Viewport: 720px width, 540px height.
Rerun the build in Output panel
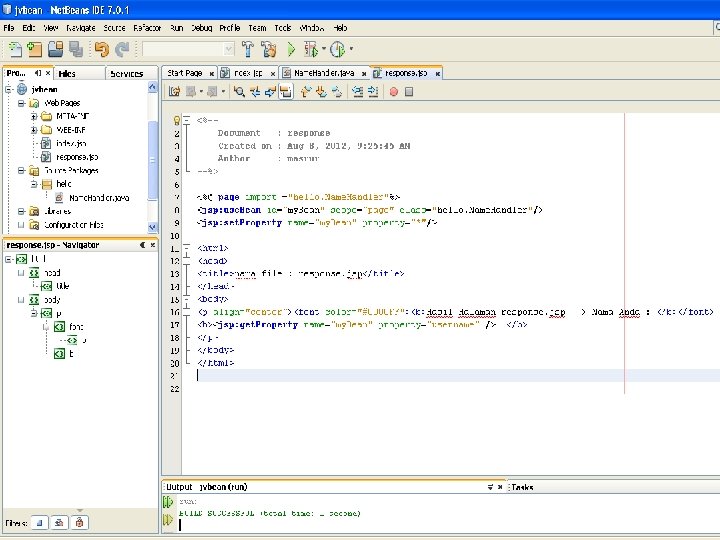[x=167, y=500]
